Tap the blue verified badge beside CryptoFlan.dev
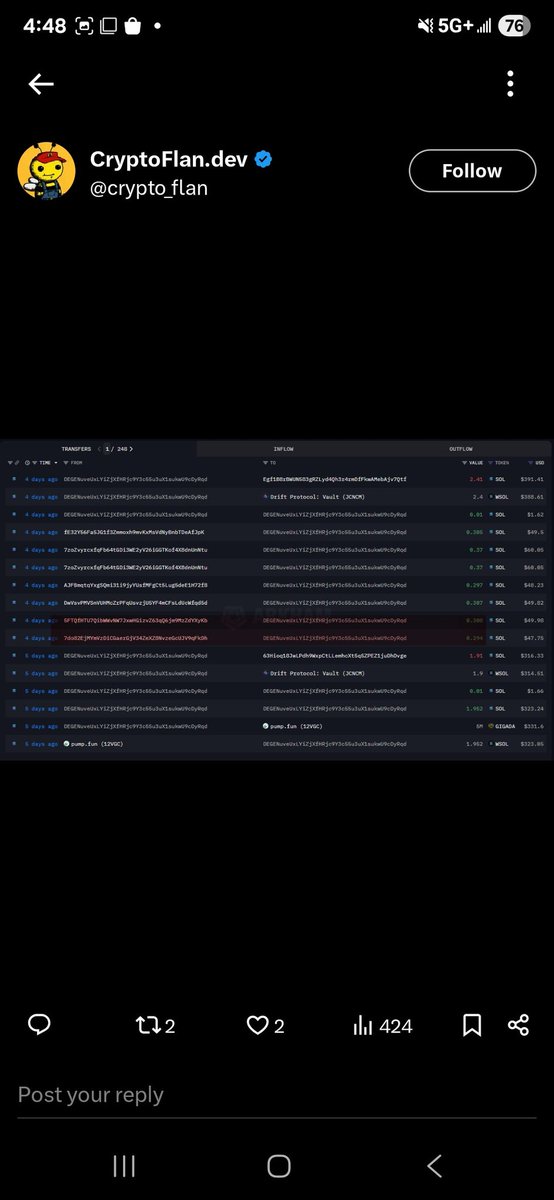 [264, 160]
